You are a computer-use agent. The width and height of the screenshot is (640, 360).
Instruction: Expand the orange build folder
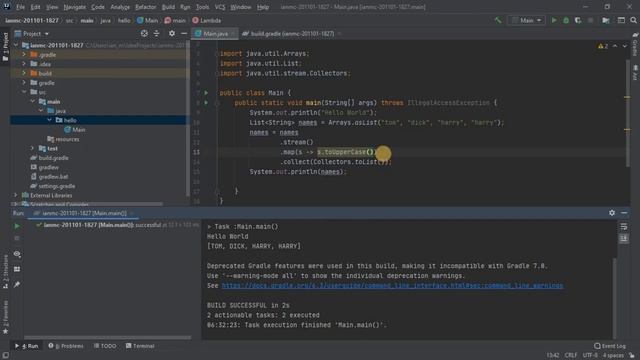[24, 73]
